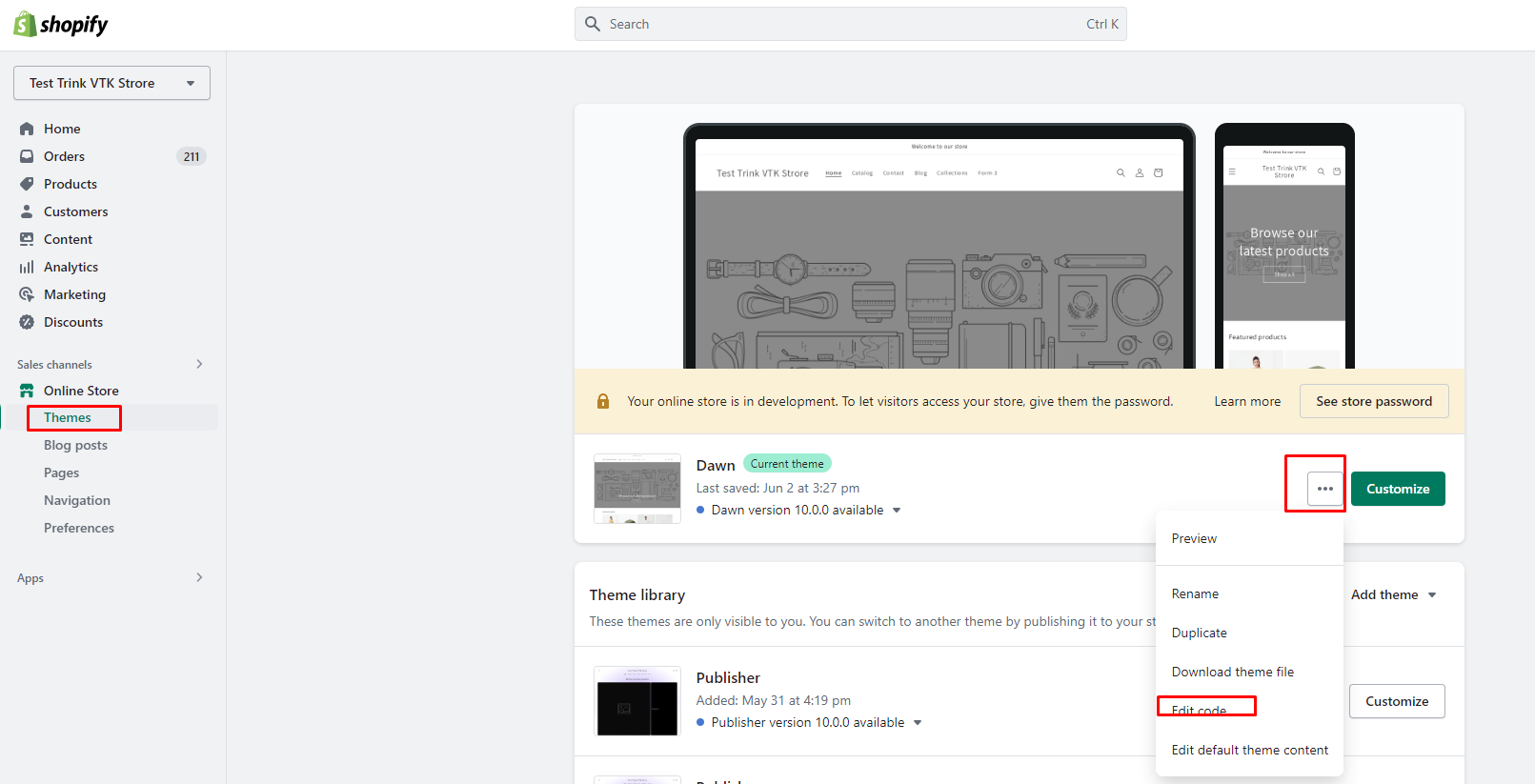Click the Theme library heading

coord(637,594)
